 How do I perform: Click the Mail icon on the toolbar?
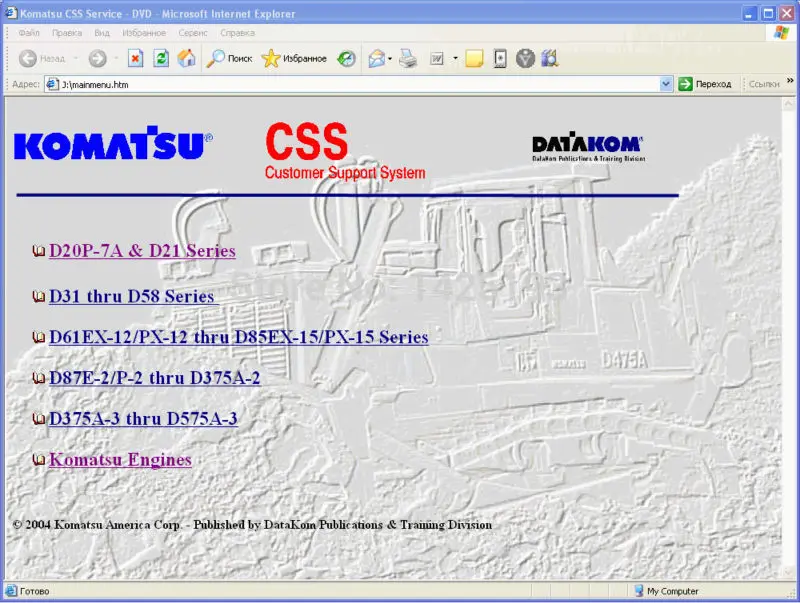tap(376, 58)
